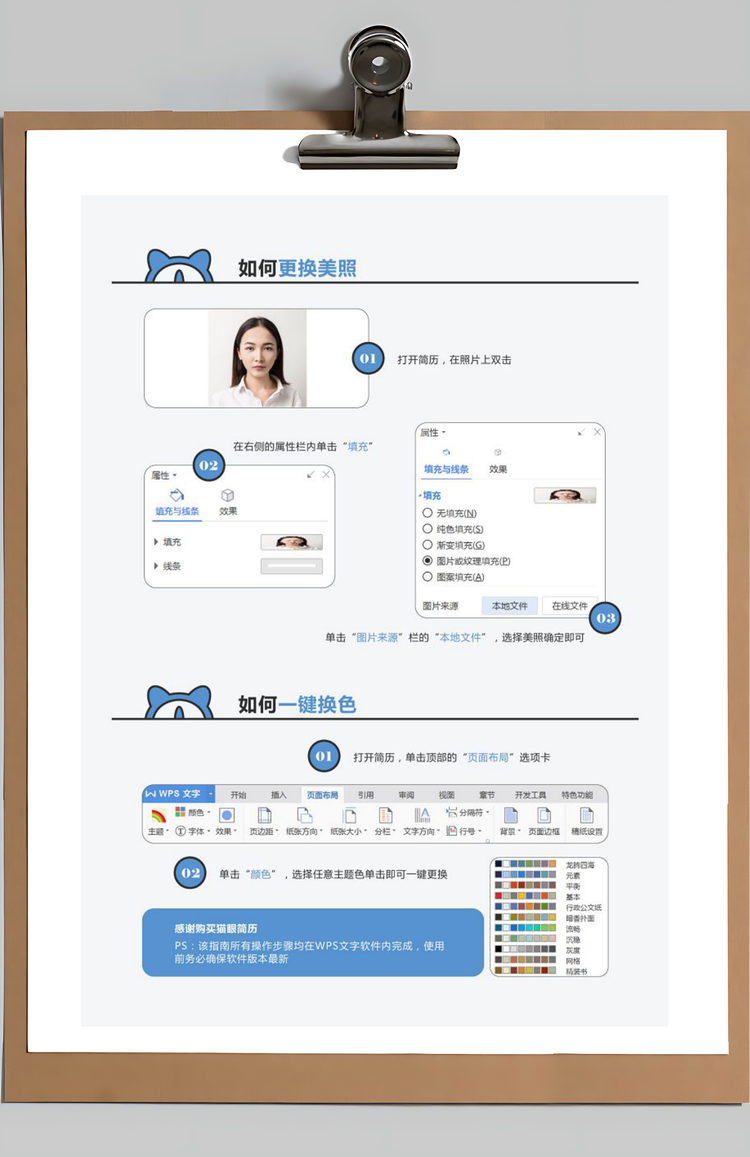This screenshot has width=750, height=1157.
Task: Click the woman's portrait photo
Action: click(257, 358)
